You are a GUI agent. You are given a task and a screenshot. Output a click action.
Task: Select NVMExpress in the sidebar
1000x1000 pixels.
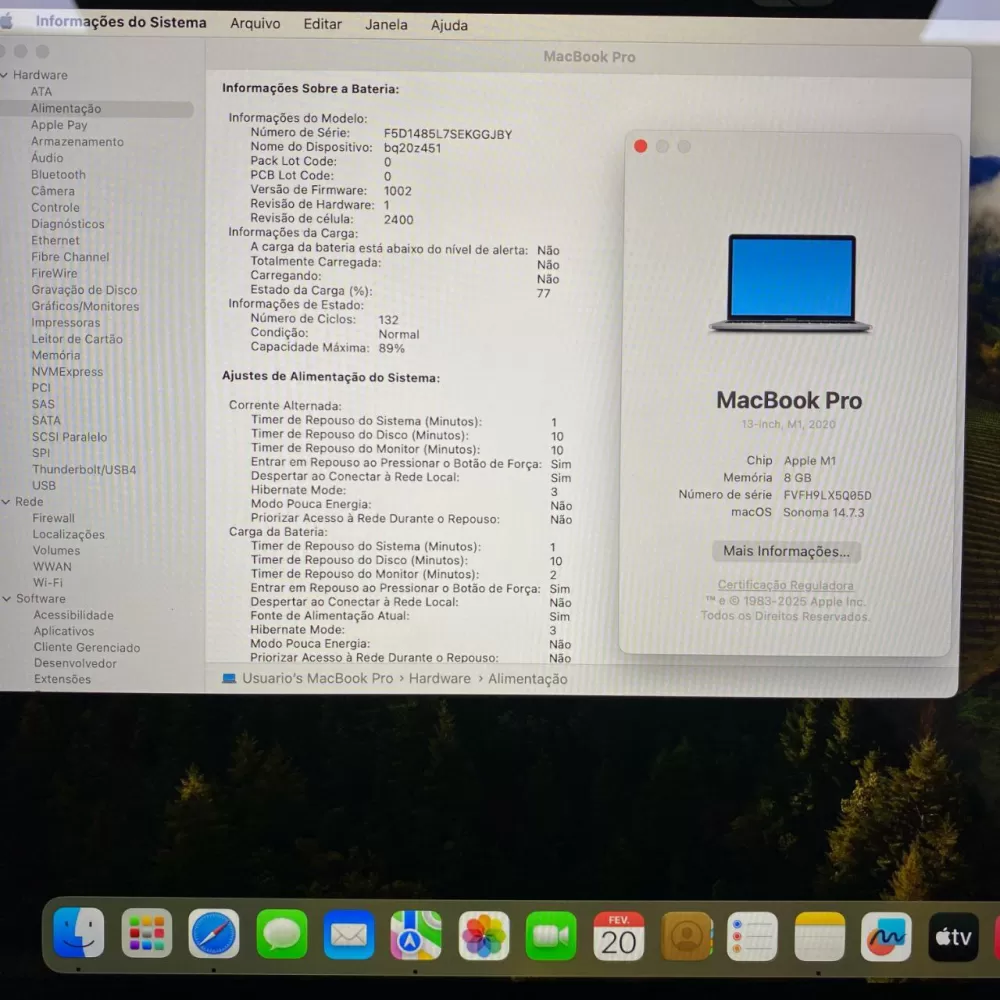pos(68,372)
